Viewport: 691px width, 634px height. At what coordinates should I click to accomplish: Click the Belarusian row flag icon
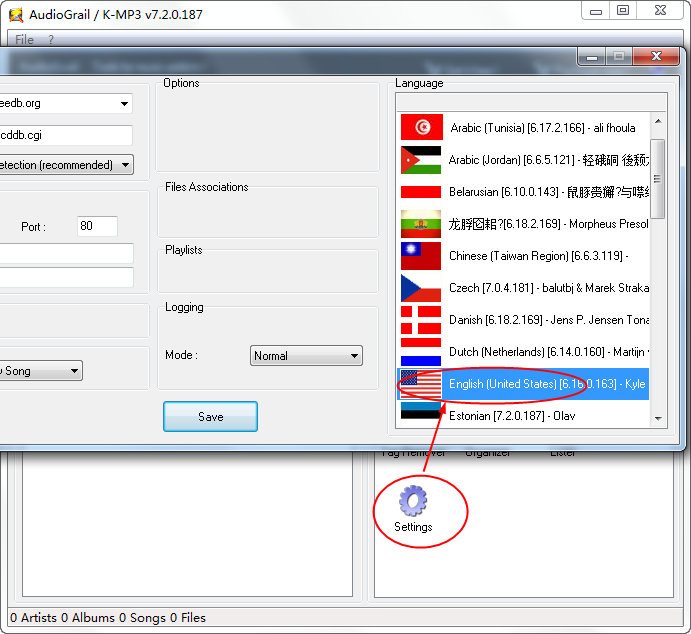(421, 192)
